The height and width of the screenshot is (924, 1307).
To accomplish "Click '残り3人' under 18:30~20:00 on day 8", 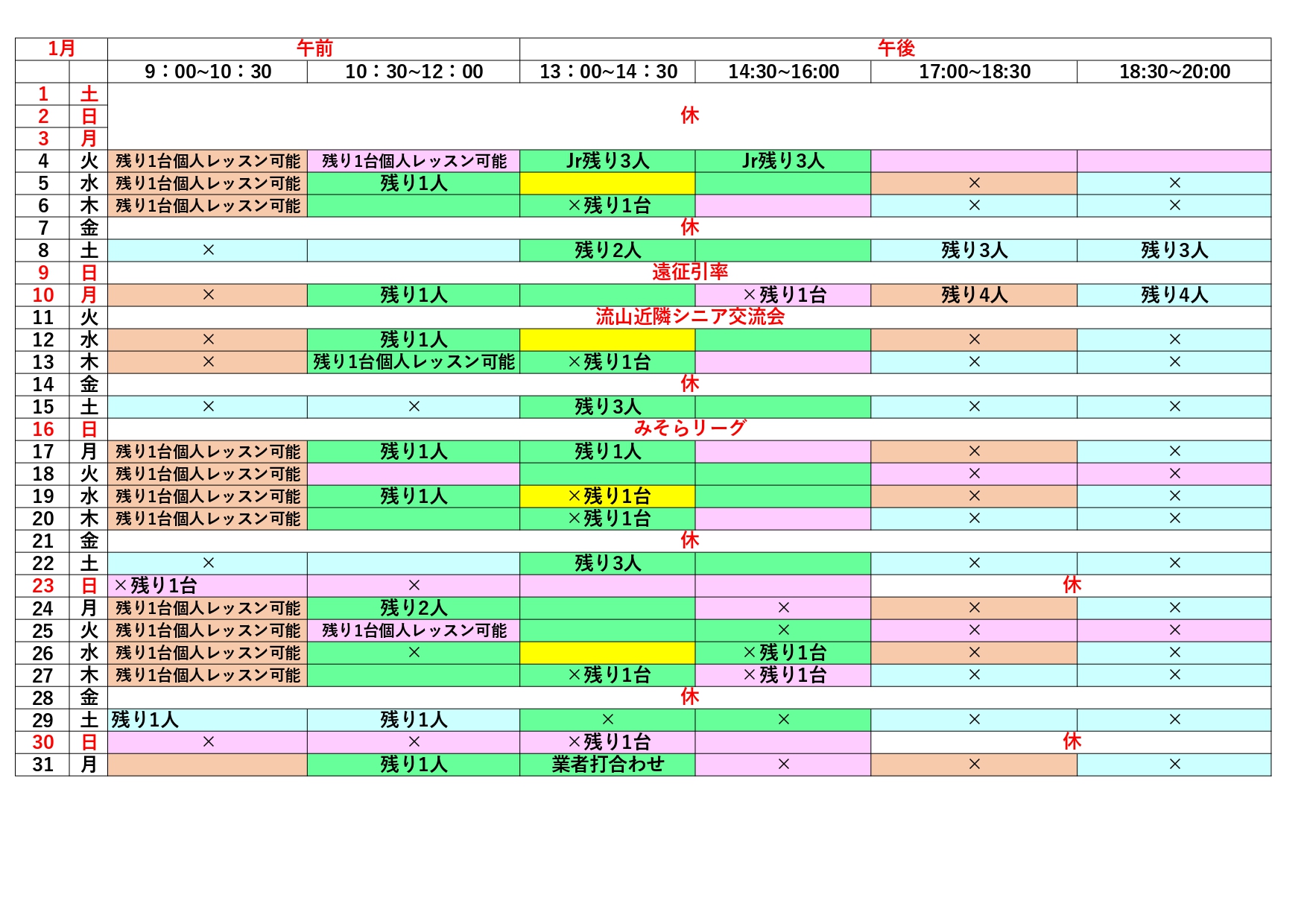I will [1174, 250].
